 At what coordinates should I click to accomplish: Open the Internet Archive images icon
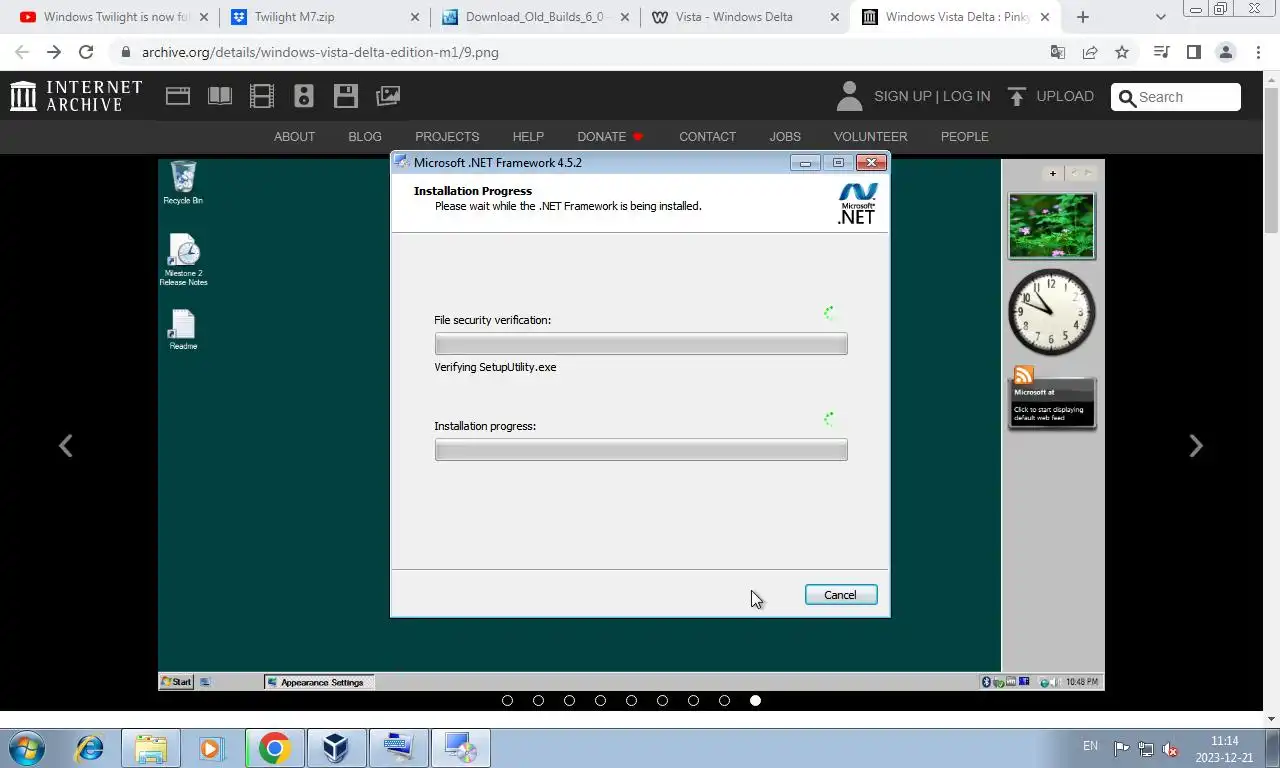388,96
